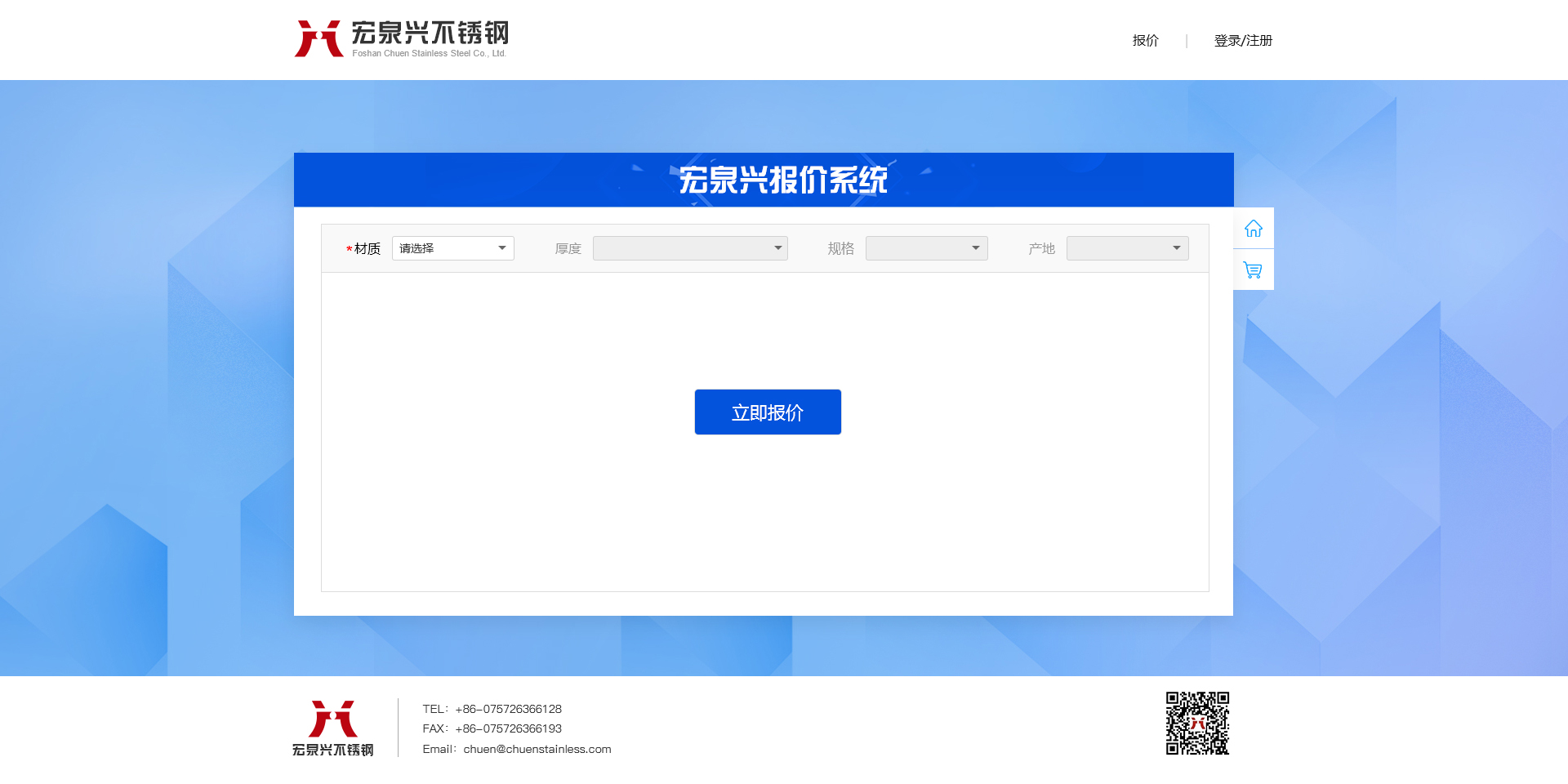Click the home icon on the side panel
The width and height of the screenshot is (1568, 784).
tap(1253, 229)
